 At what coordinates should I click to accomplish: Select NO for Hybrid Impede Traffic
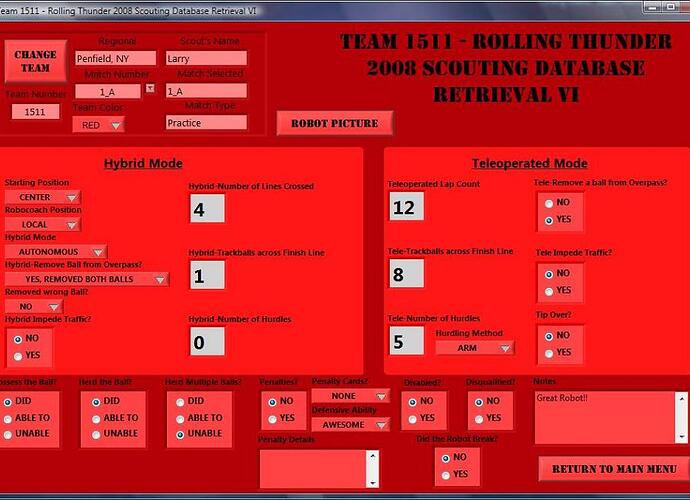(x=18, y=339)
